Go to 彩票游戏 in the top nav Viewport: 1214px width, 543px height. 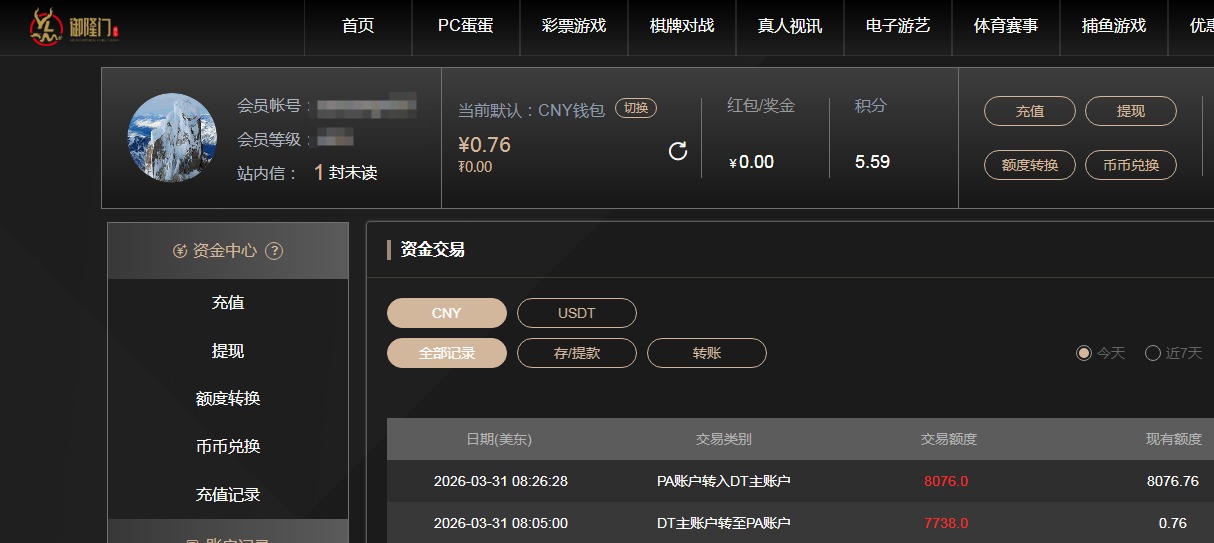[574, 27]
